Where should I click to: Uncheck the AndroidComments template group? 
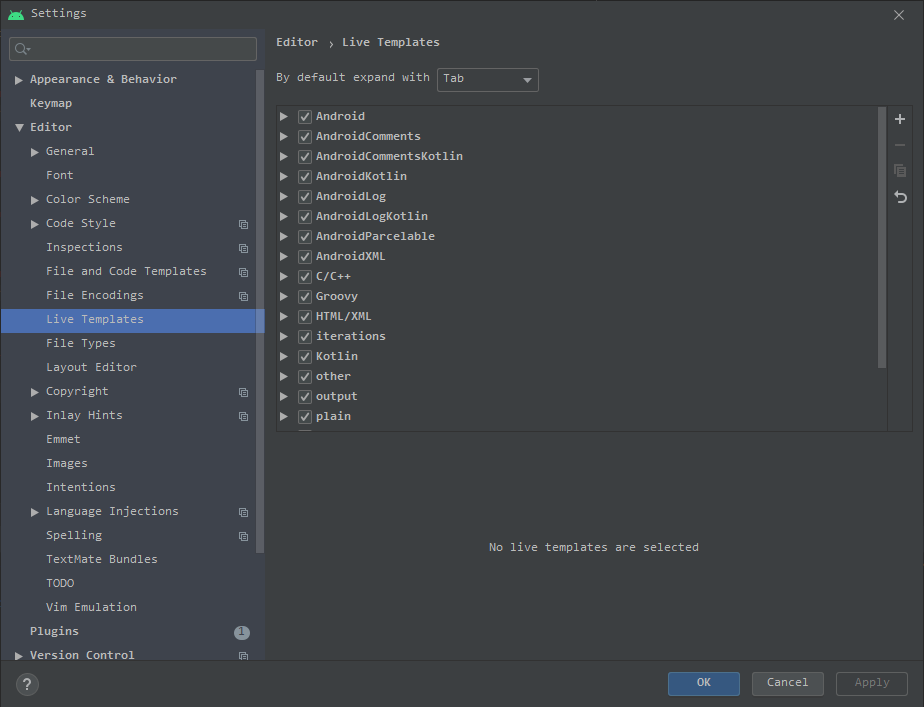pyautogui.click(x=304, y=136)
